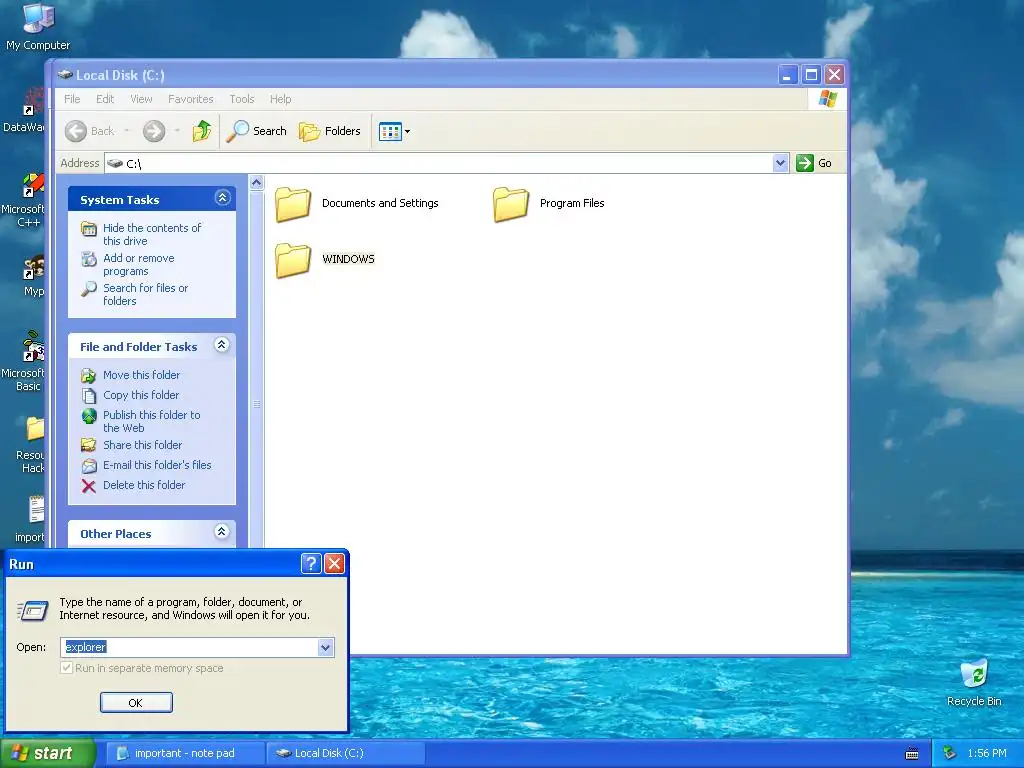
Task: Click the Search magnifier toolbar button
Action: pyautogui.click(x=257, y=131)
